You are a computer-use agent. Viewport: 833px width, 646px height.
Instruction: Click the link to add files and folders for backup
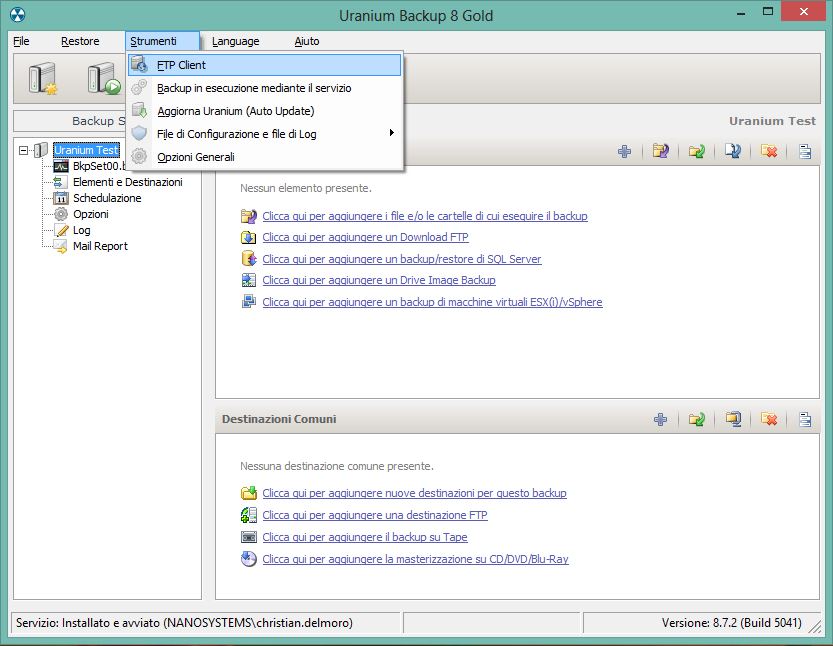425,216
